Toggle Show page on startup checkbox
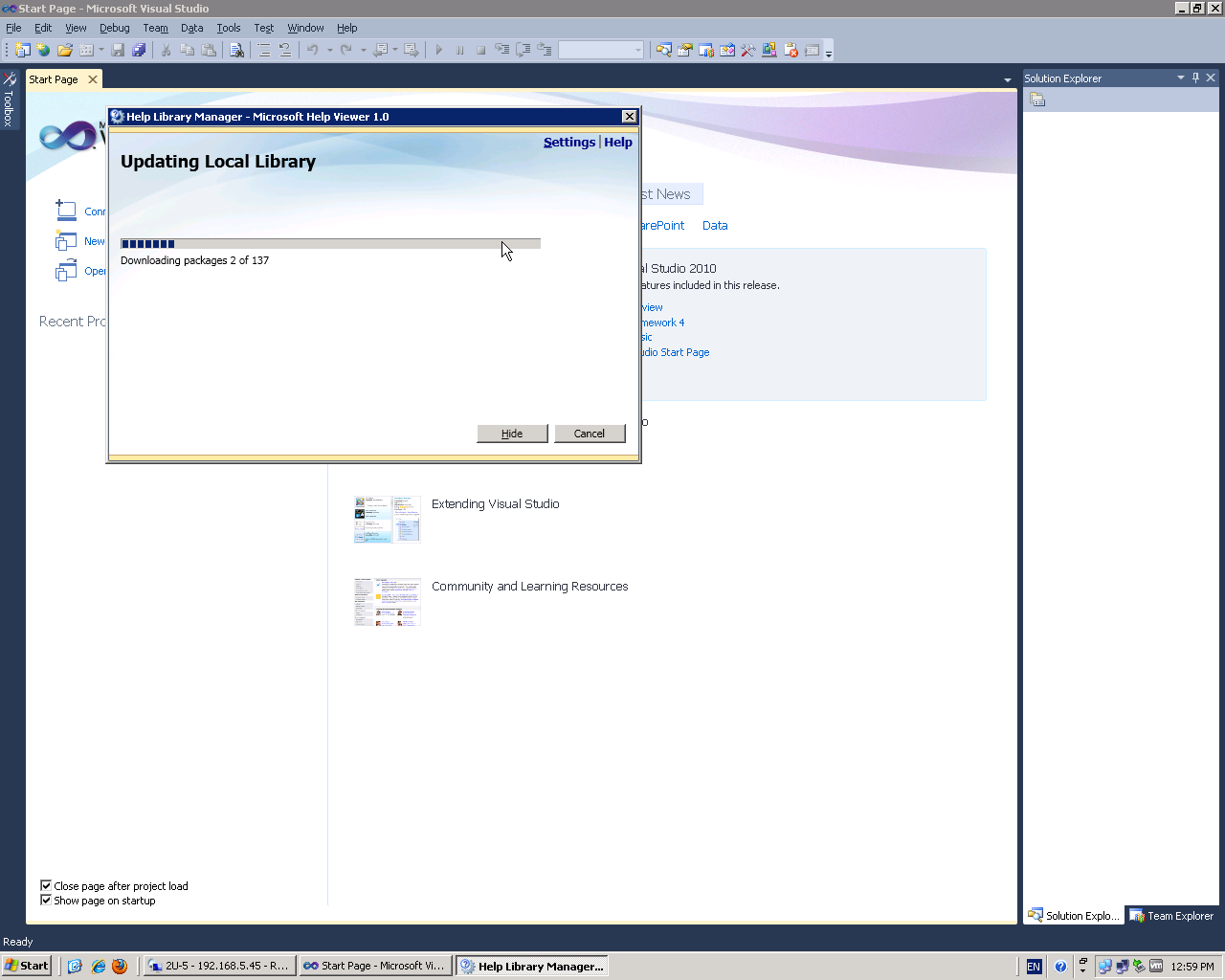 [x=46, y=901]
